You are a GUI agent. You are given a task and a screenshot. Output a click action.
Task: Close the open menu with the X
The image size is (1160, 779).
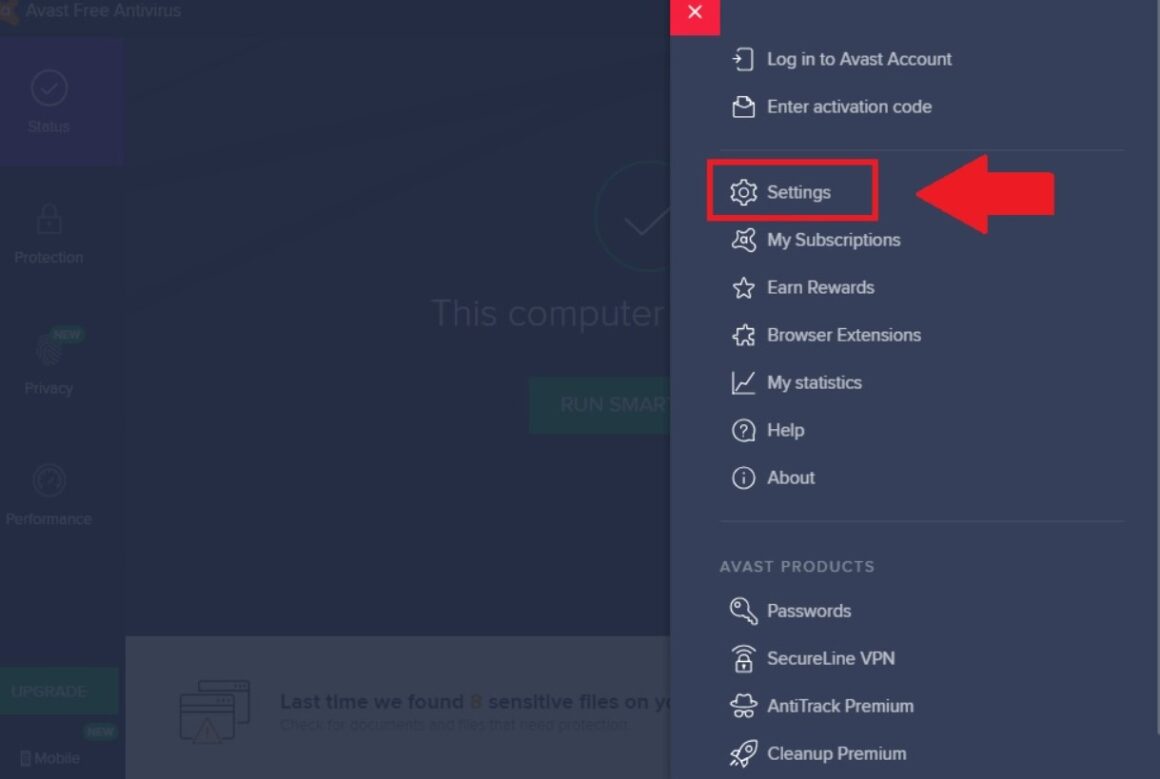tap(695, 15)
